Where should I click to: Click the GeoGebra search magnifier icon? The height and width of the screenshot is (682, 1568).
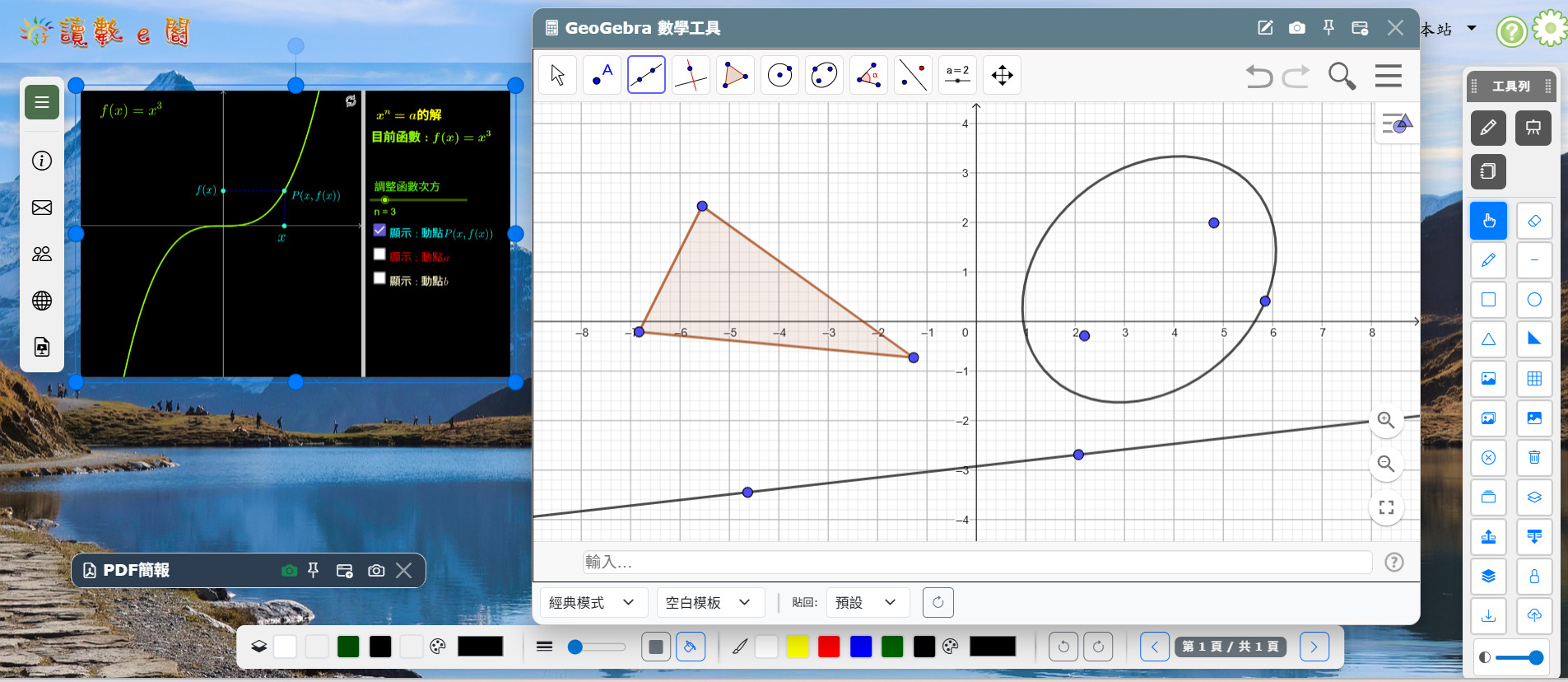(x=1342, y=76)
